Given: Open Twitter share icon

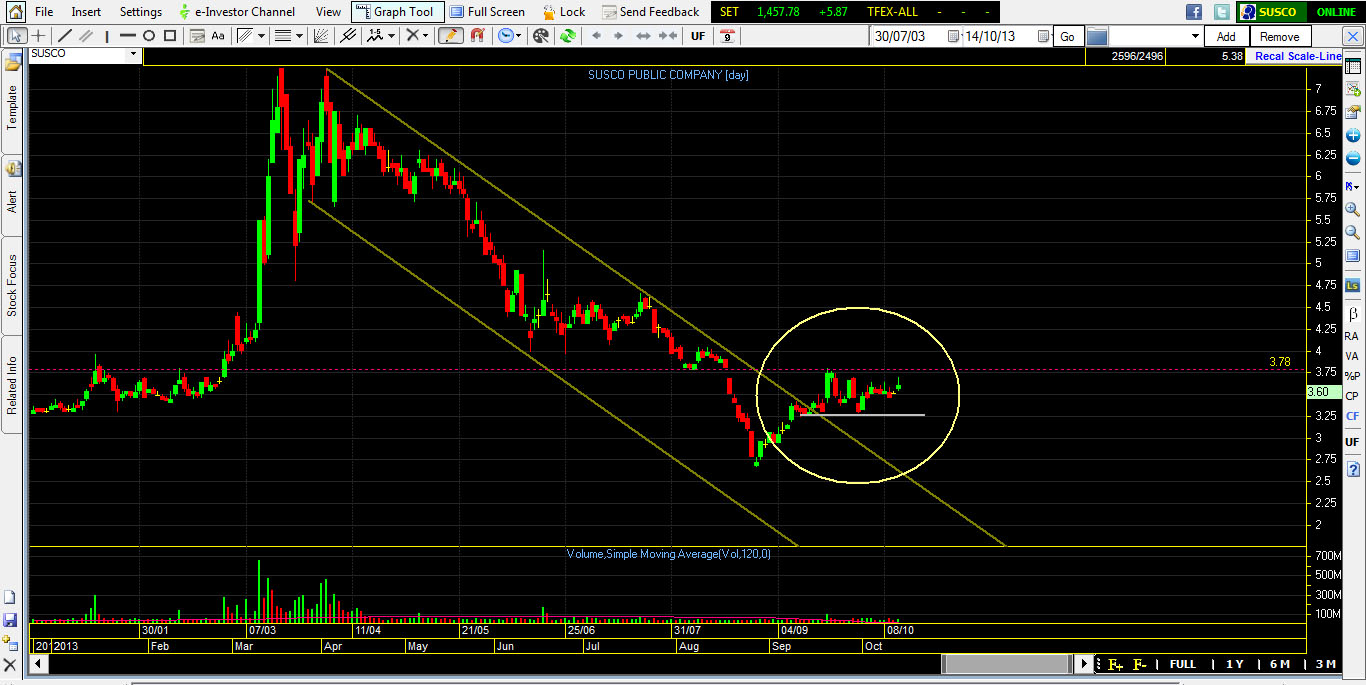Looking at the screenshot, I should [1221, 12].
